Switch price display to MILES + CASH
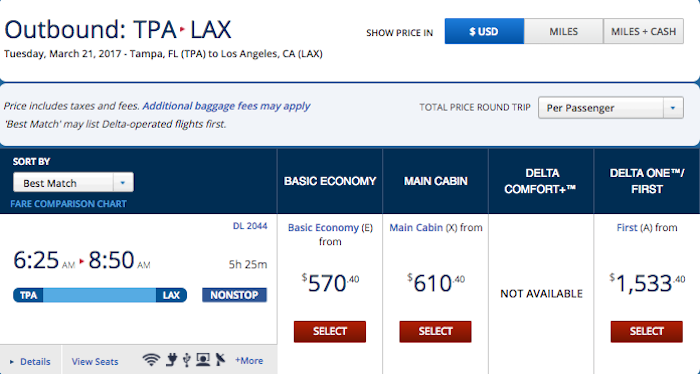 pos(643,31)
